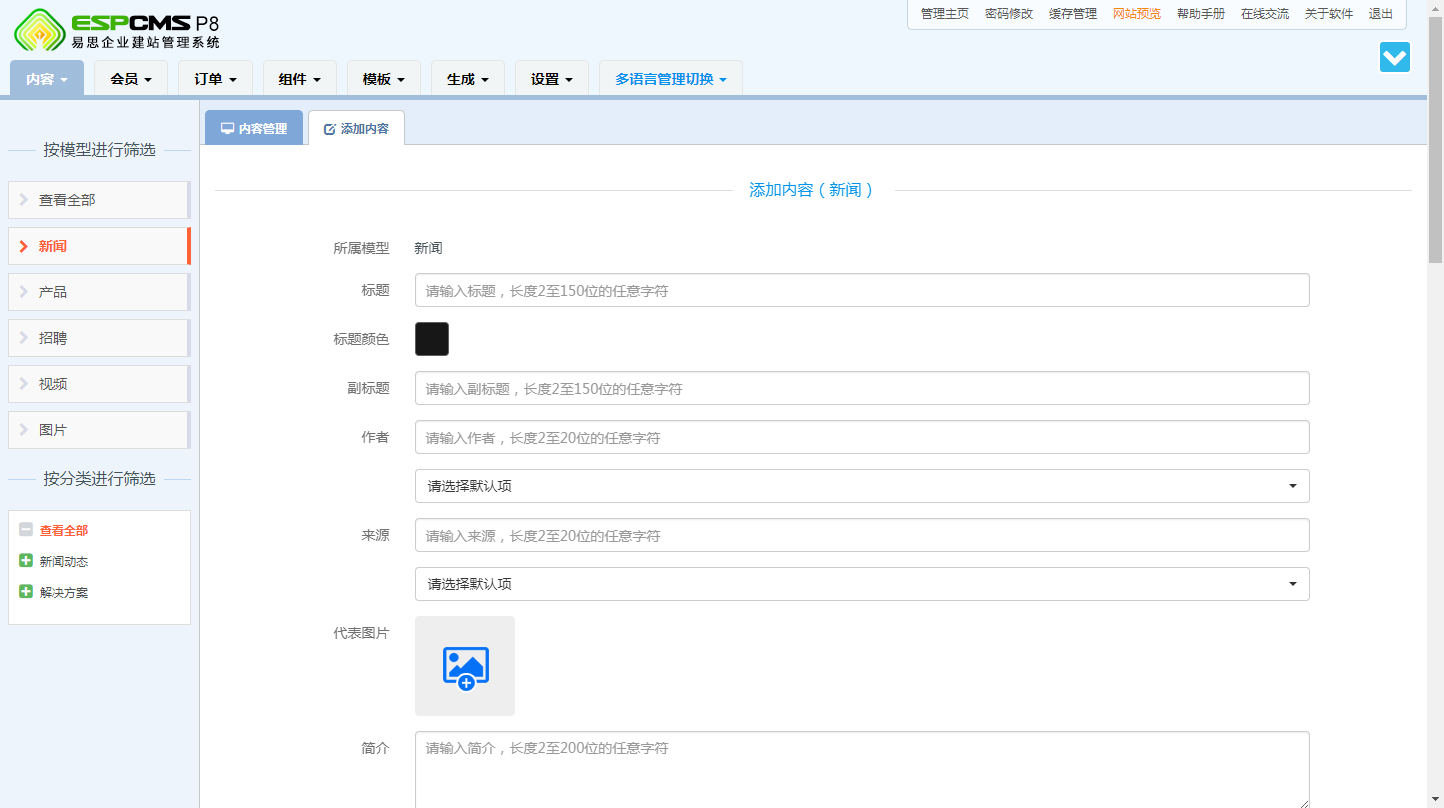Screen dimensions: 1444x808
Task: Open the 帮助手册 link
Action: coord(1201,14)
